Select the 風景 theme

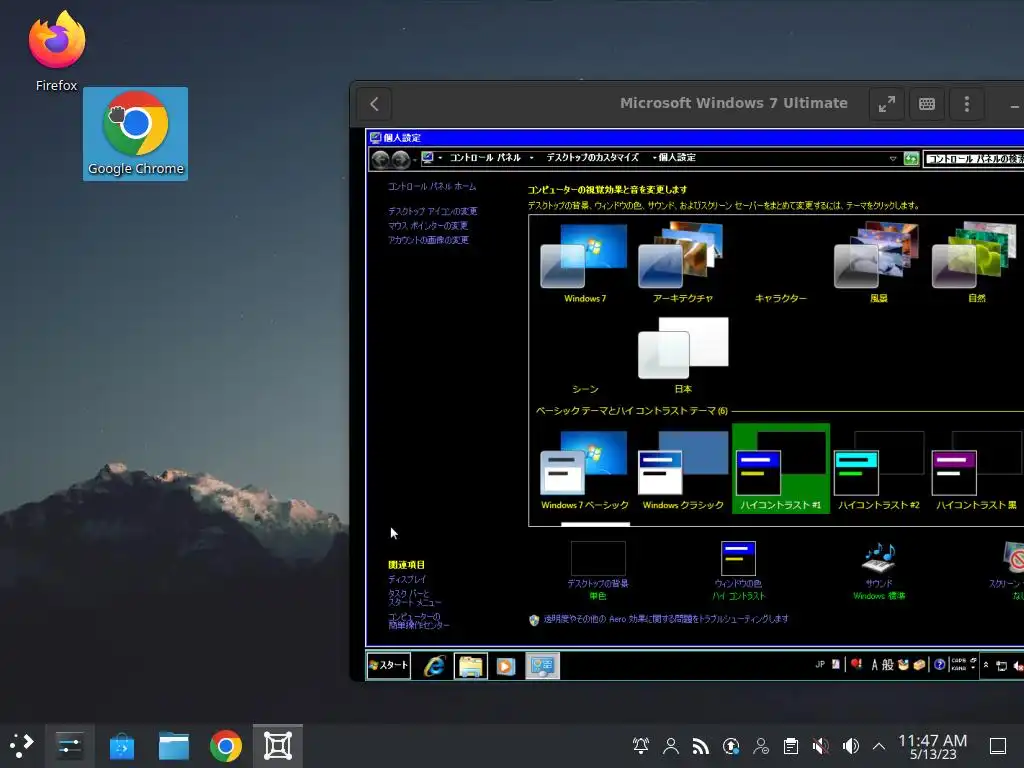(878, 263)
